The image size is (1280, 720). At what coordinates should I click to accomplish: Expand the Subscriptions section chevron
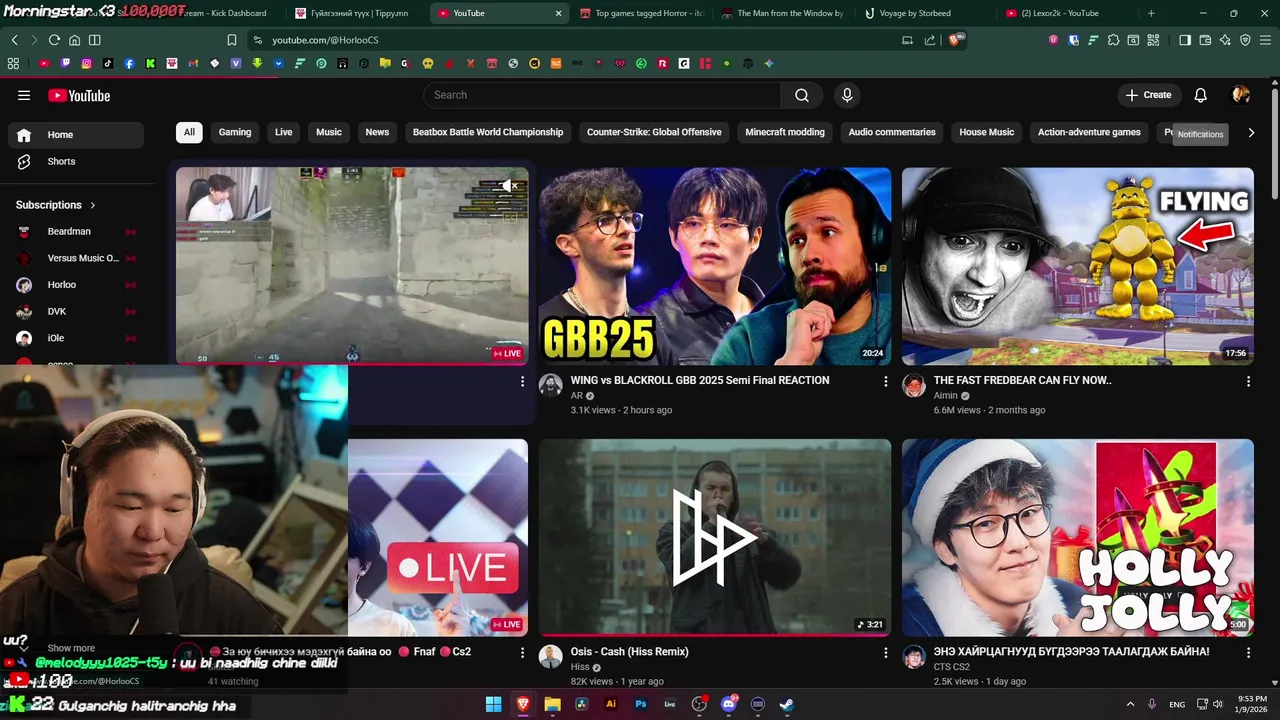tap(93, 205)
